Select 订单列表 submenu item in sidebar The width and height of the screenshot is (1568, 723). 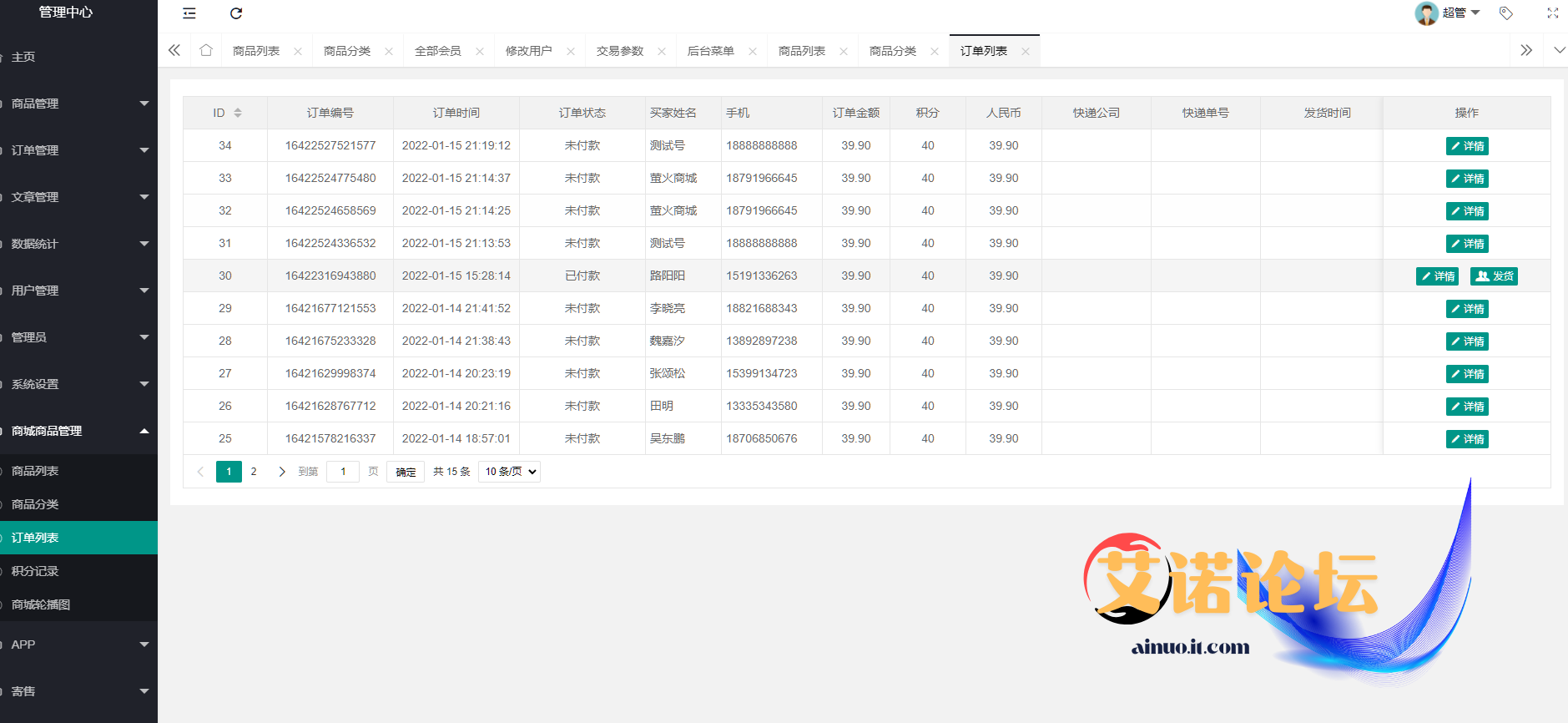78,538
